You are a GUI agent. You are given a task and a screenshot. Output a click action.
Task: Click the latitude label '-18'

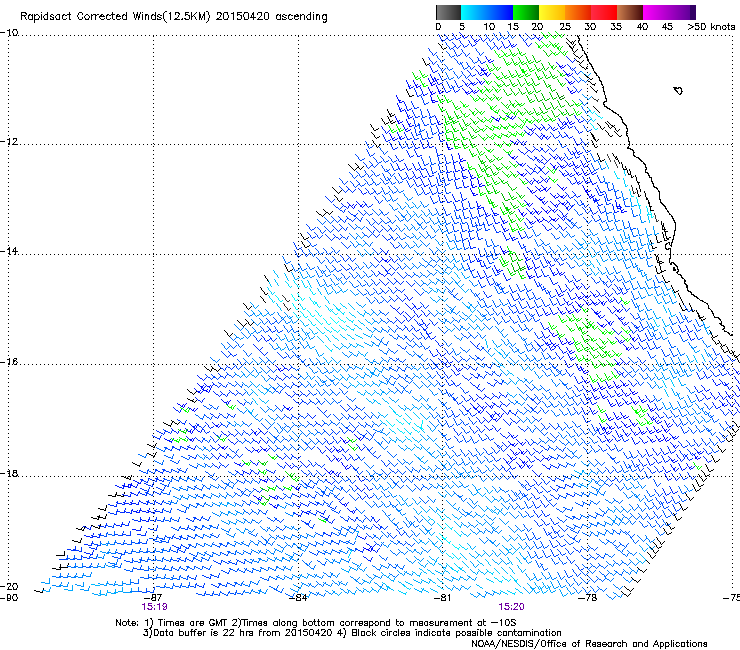(x=9, y=473)
